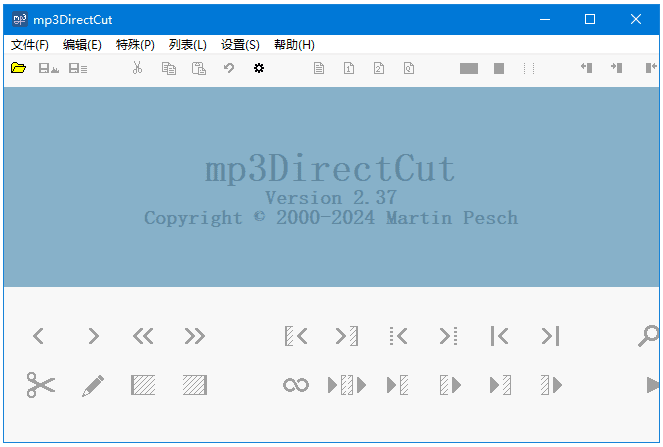Open the 列表(L) menu
The image size is (663, 447).
[x=188, y=45]
